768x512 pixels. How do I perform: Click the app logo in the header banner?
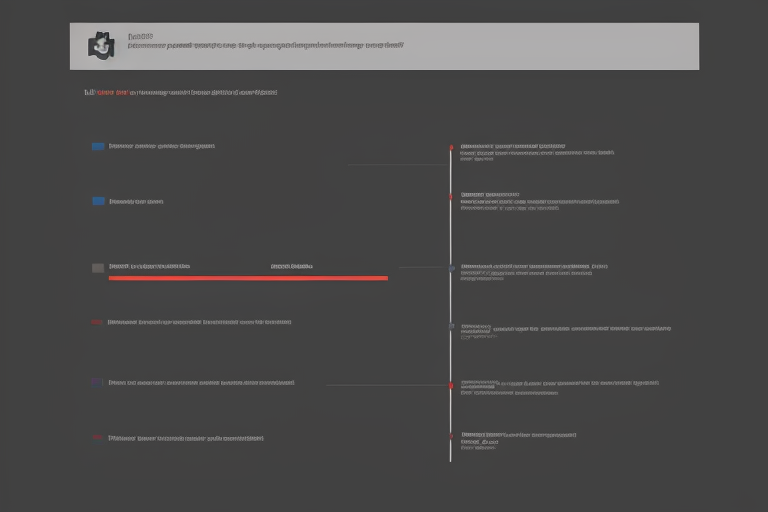tap(101, 45)
